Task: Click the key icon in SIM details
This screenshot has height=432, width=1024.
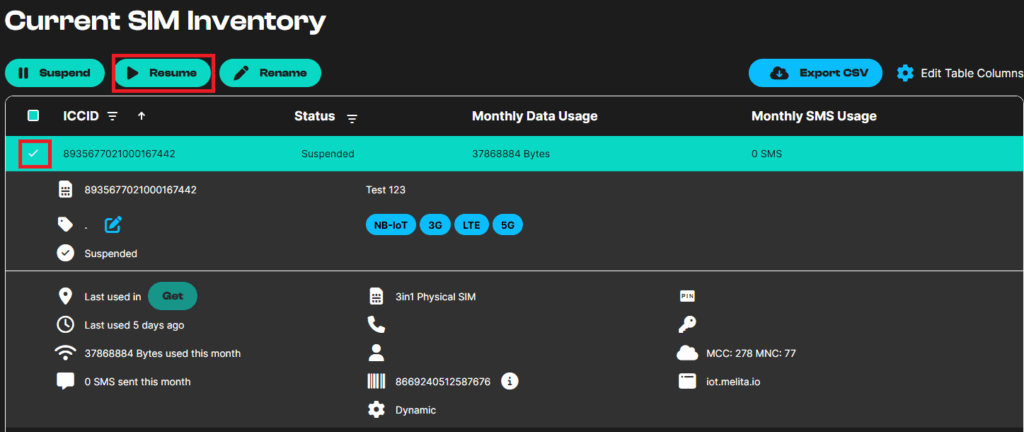Action: pos(687,324)
